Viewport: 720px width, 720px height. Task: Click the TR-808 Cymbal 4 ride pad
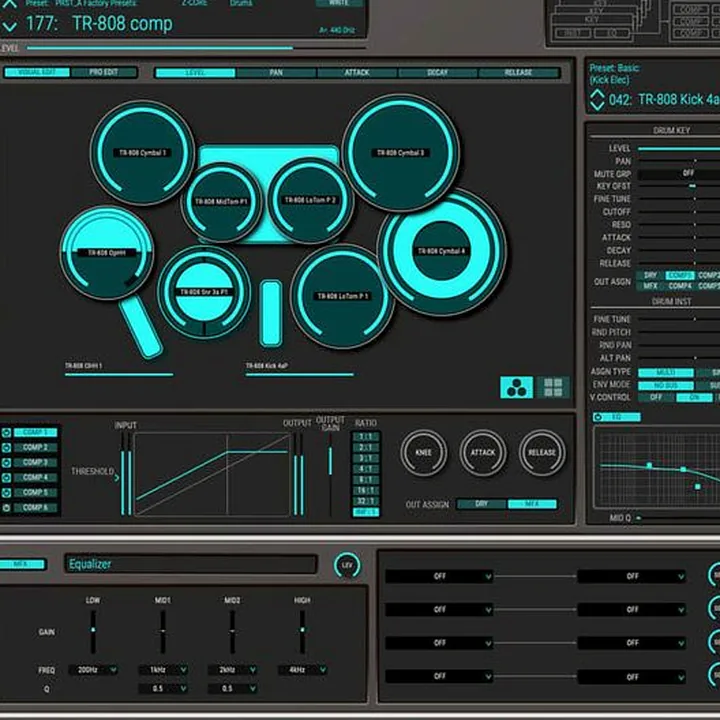[x=441, y=251]
